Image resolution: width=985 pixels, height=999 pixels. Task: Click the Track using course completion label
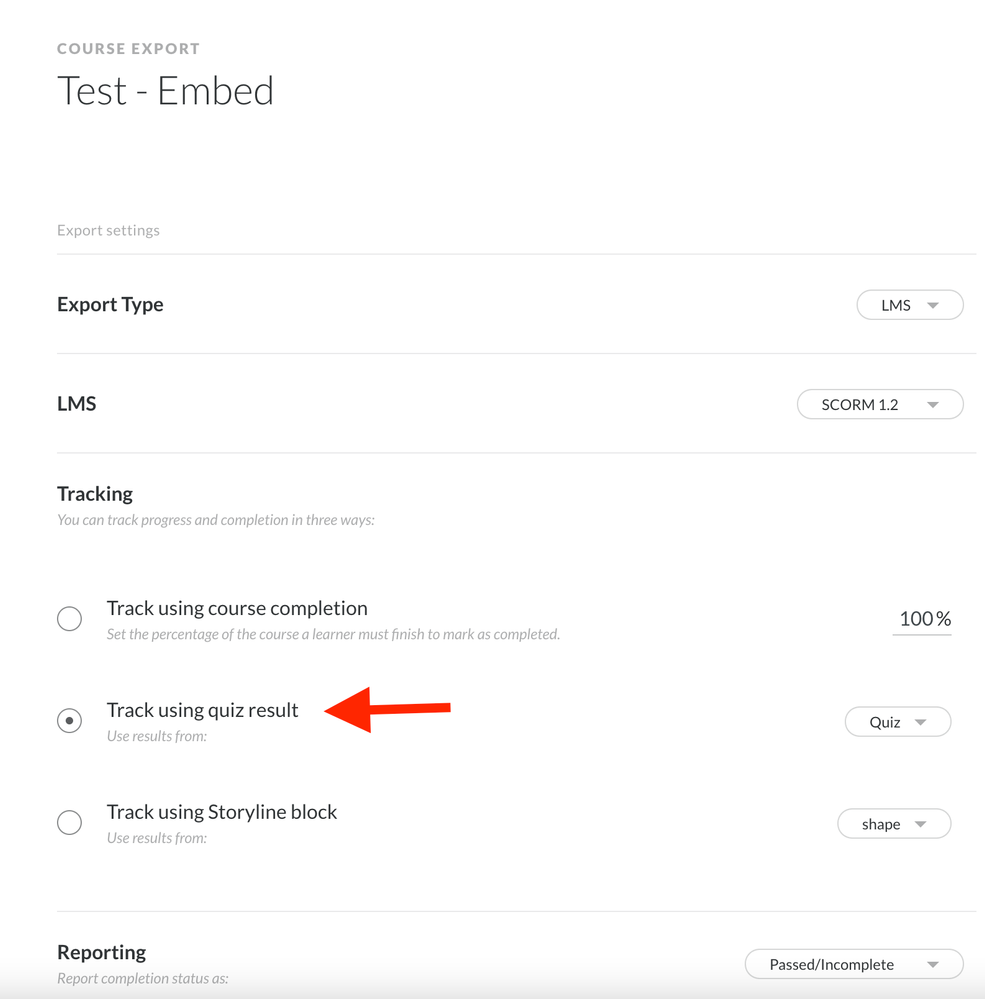pyautogui.click(x=237, y=608)
